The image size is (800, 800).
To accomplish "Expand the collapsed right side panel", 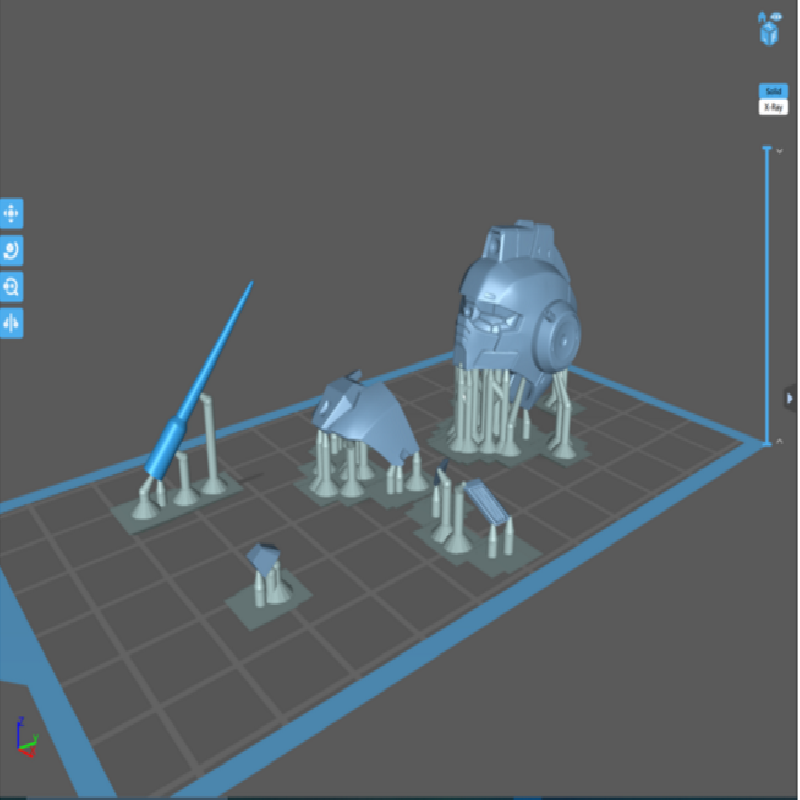I will [790, 398].
